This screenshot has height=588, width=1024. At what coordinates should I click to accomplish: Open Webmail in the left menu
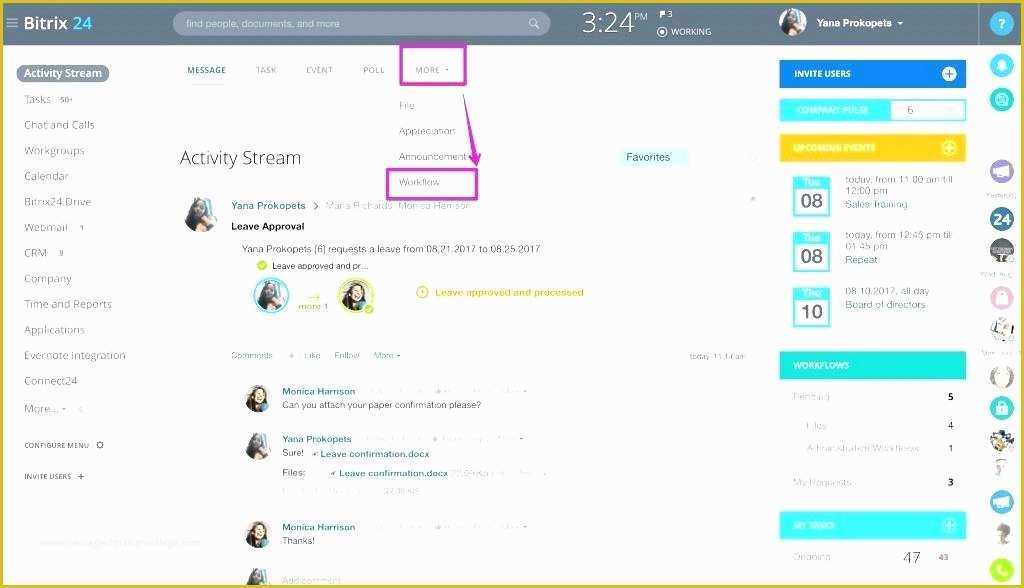pos(46,227)
